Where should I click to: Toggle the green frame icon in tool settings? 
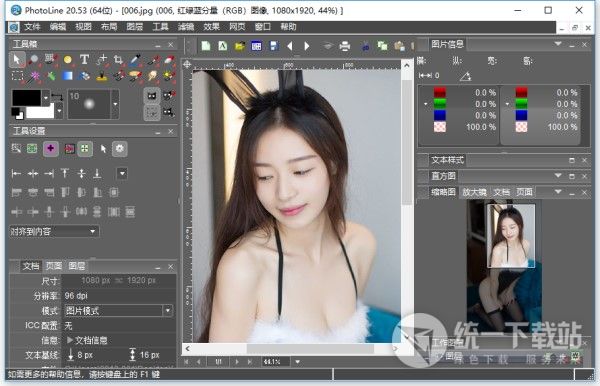pyautogui.click(x=32, y=148)
